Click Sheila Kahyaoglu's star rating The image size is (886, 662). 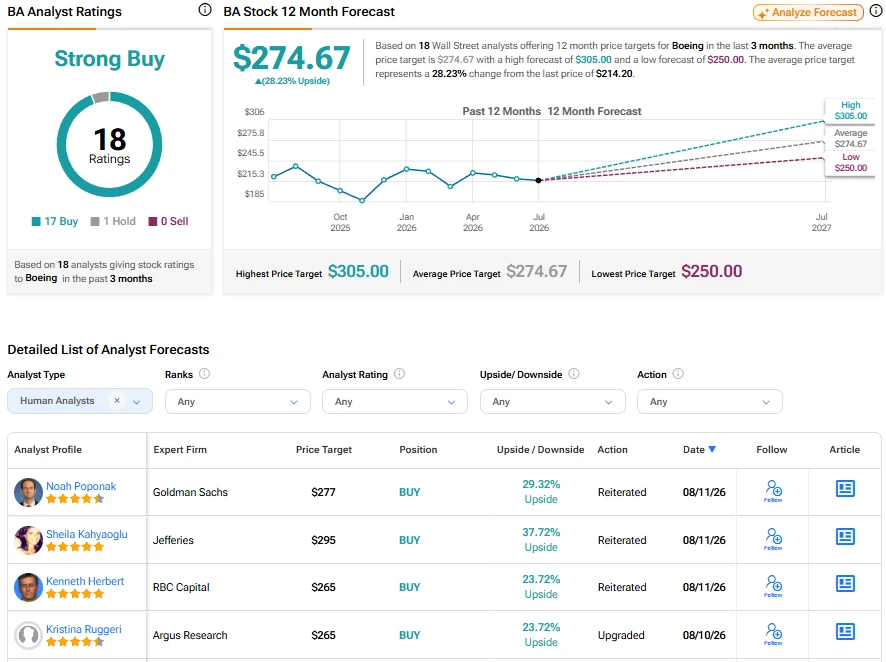coord(75,547)
